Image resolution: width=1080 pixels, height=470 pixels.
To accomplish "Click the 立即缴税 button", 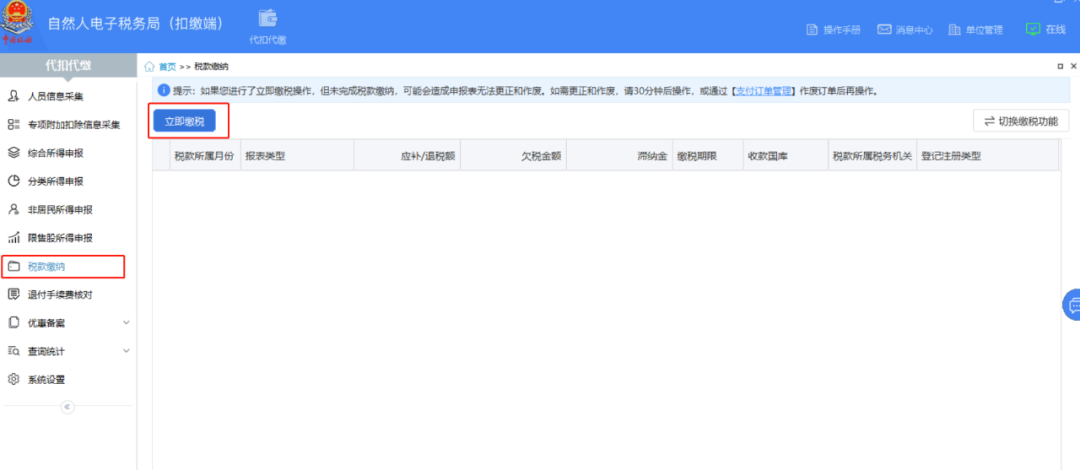I will pos(184,121).
